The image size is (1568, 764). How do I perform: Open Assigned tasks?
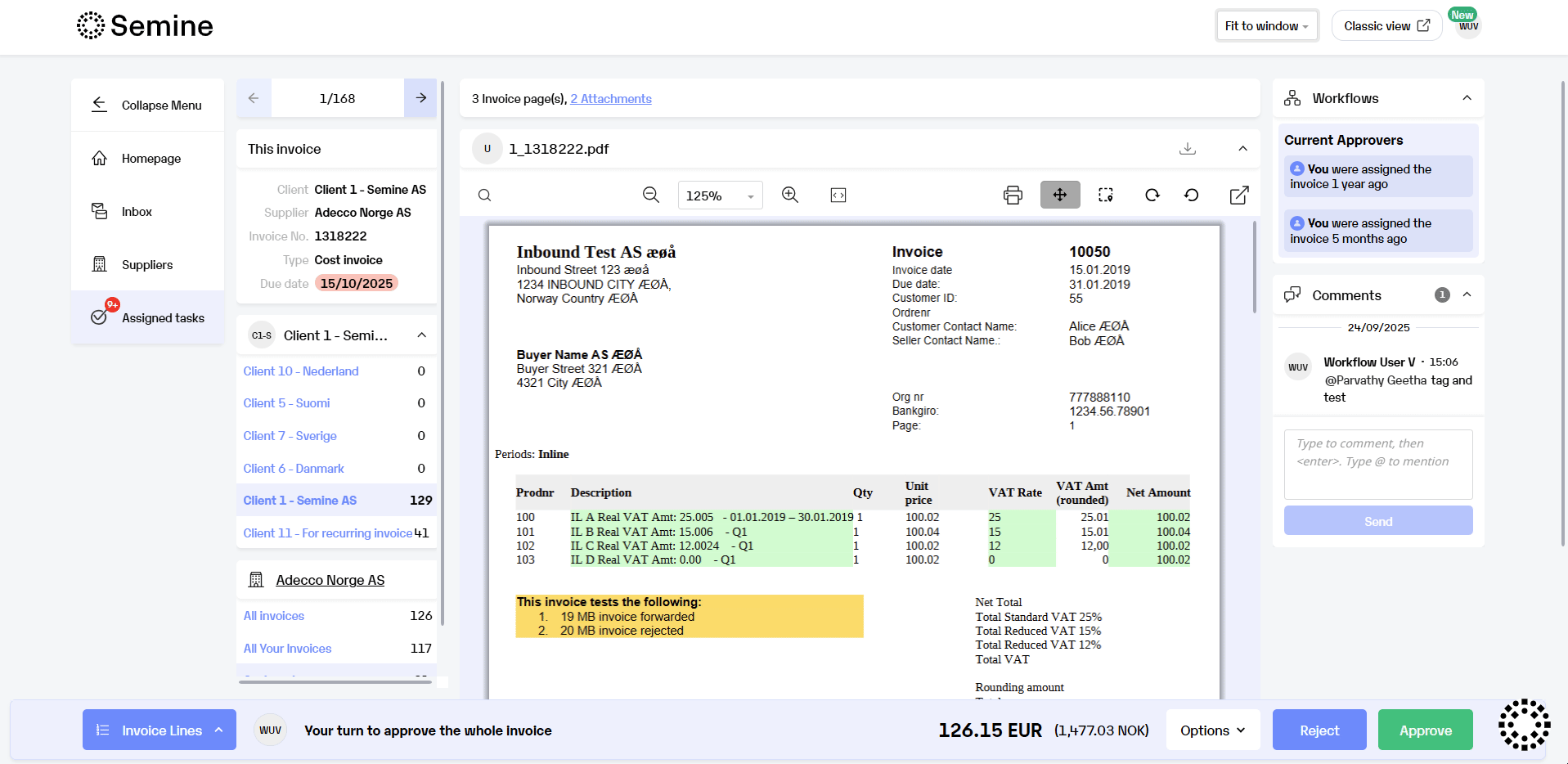pos(162,317)
